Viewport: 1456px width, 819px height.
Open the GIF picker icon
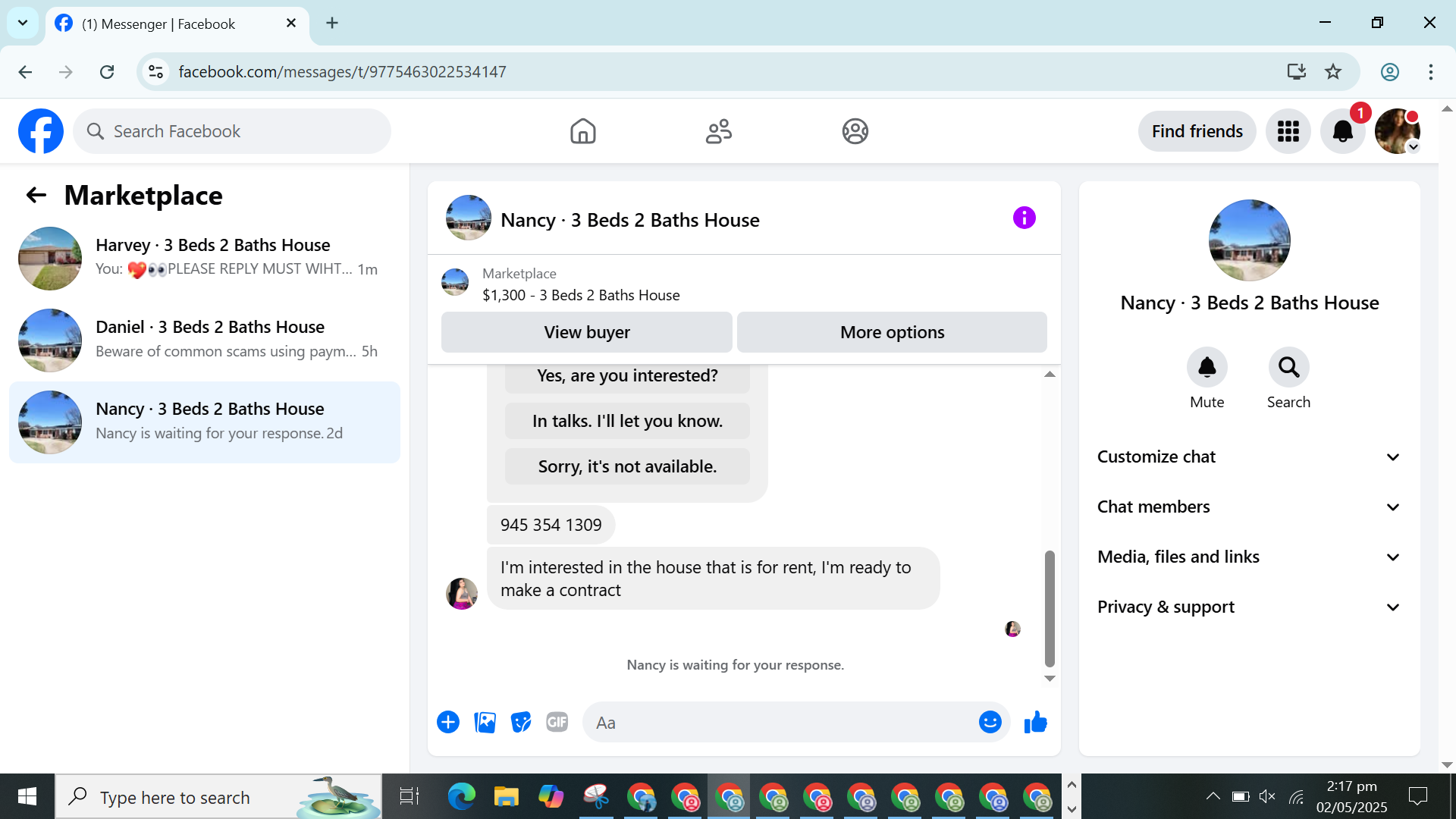(557, 722)
